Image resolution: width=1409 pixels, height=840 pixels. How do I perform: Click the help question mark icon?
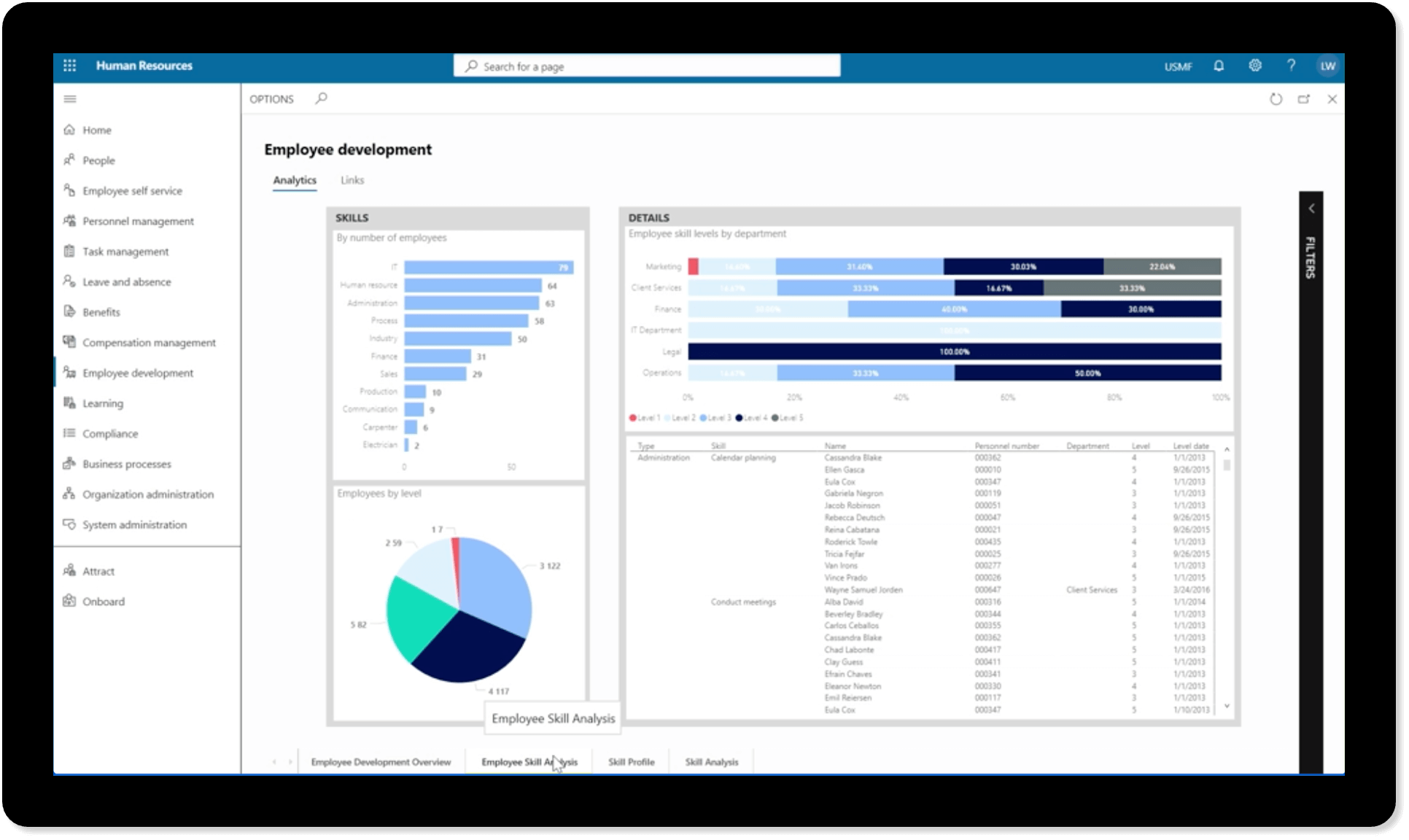click(x=1291, y=66)
